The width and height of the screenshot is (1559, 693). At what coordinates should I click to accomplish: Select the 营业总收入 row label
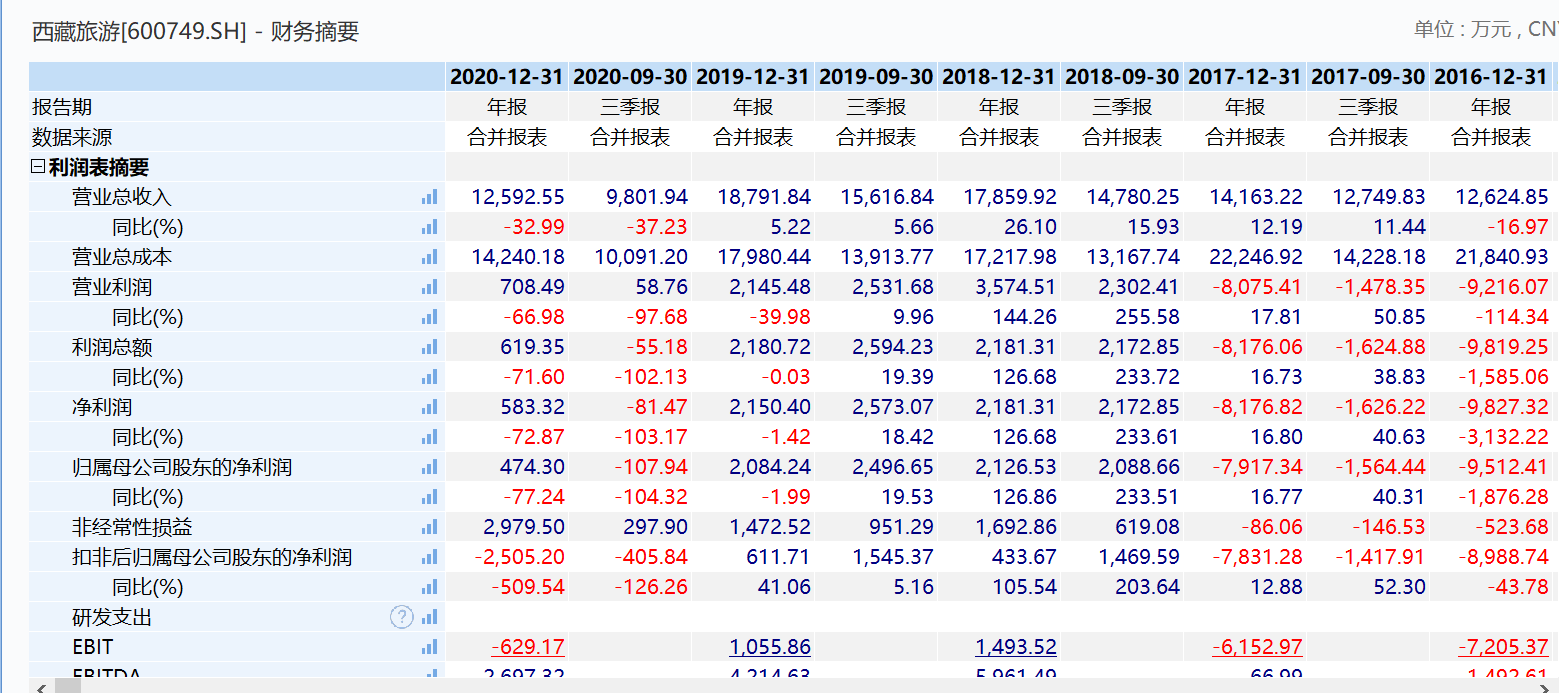click(x=122, y=197)
